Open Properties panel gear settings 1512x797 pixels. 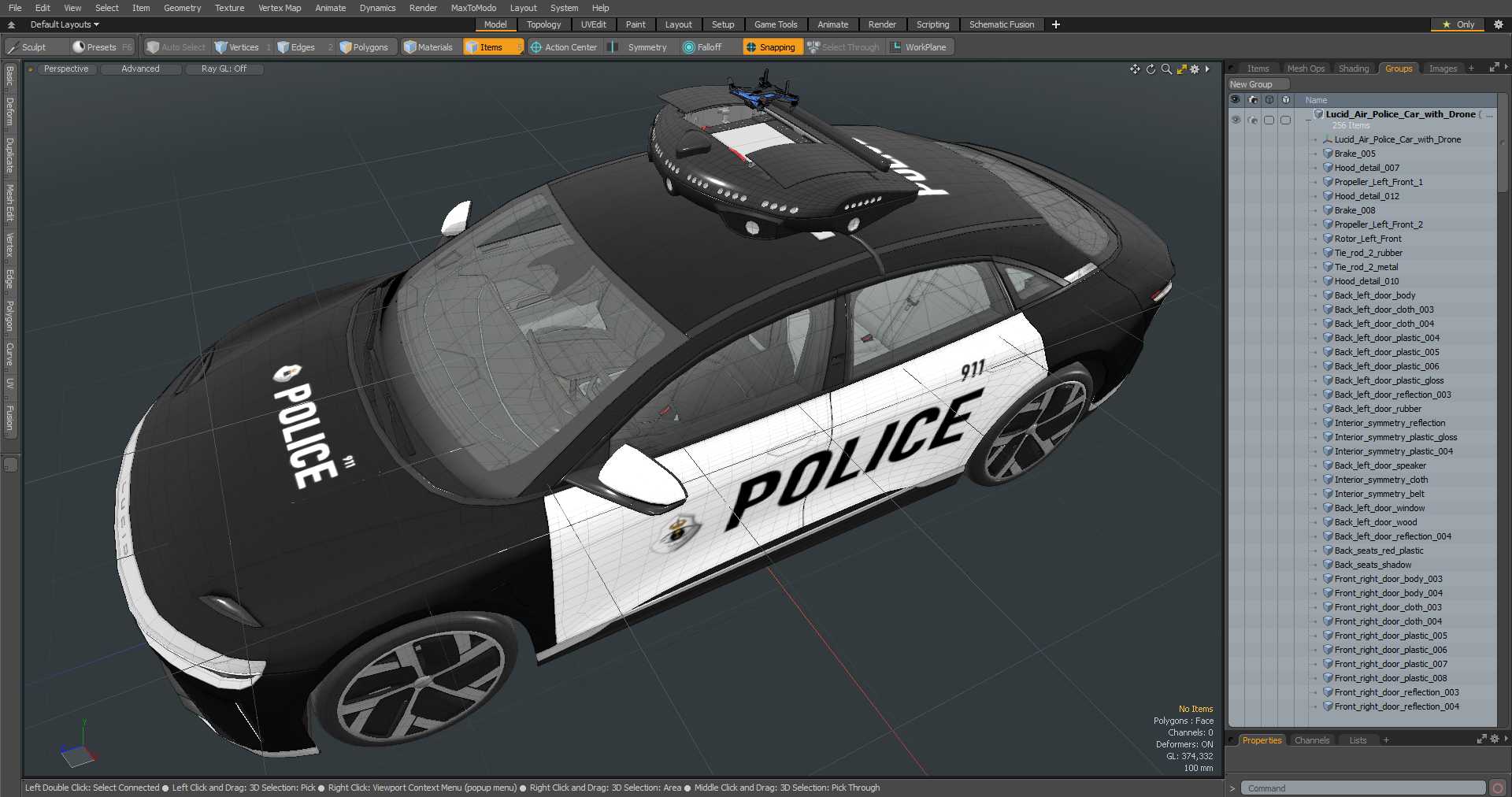click(1495, 740)
